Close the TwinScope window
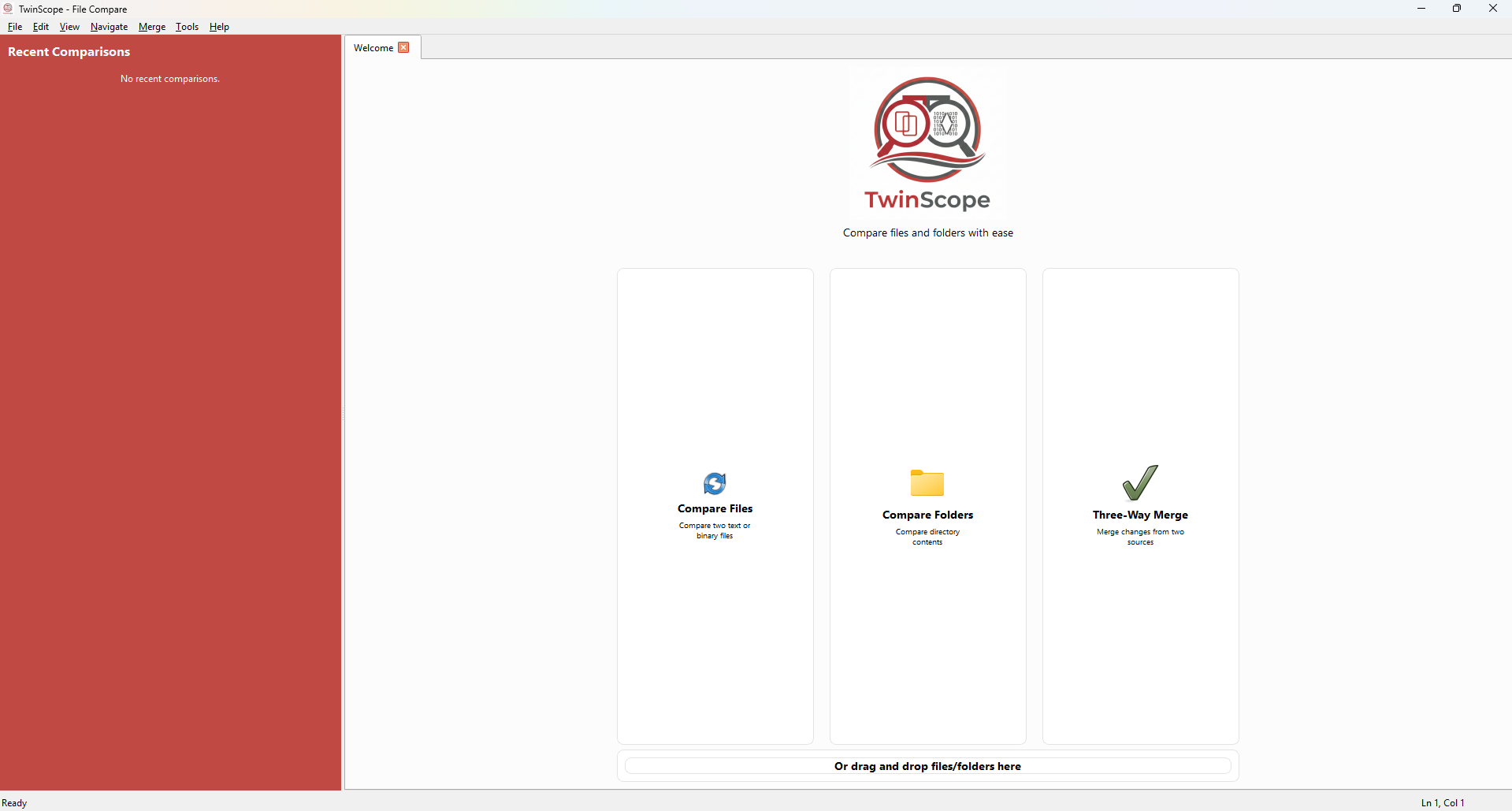This screenshot has width=1512, height=811. pyautogui.click(x=1493, y=9)
